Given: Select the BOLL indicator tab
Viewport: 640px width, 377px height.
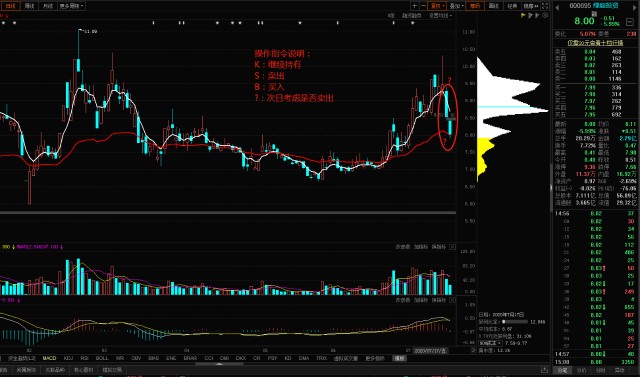Looking at the screenshot, I should (102, 358).
